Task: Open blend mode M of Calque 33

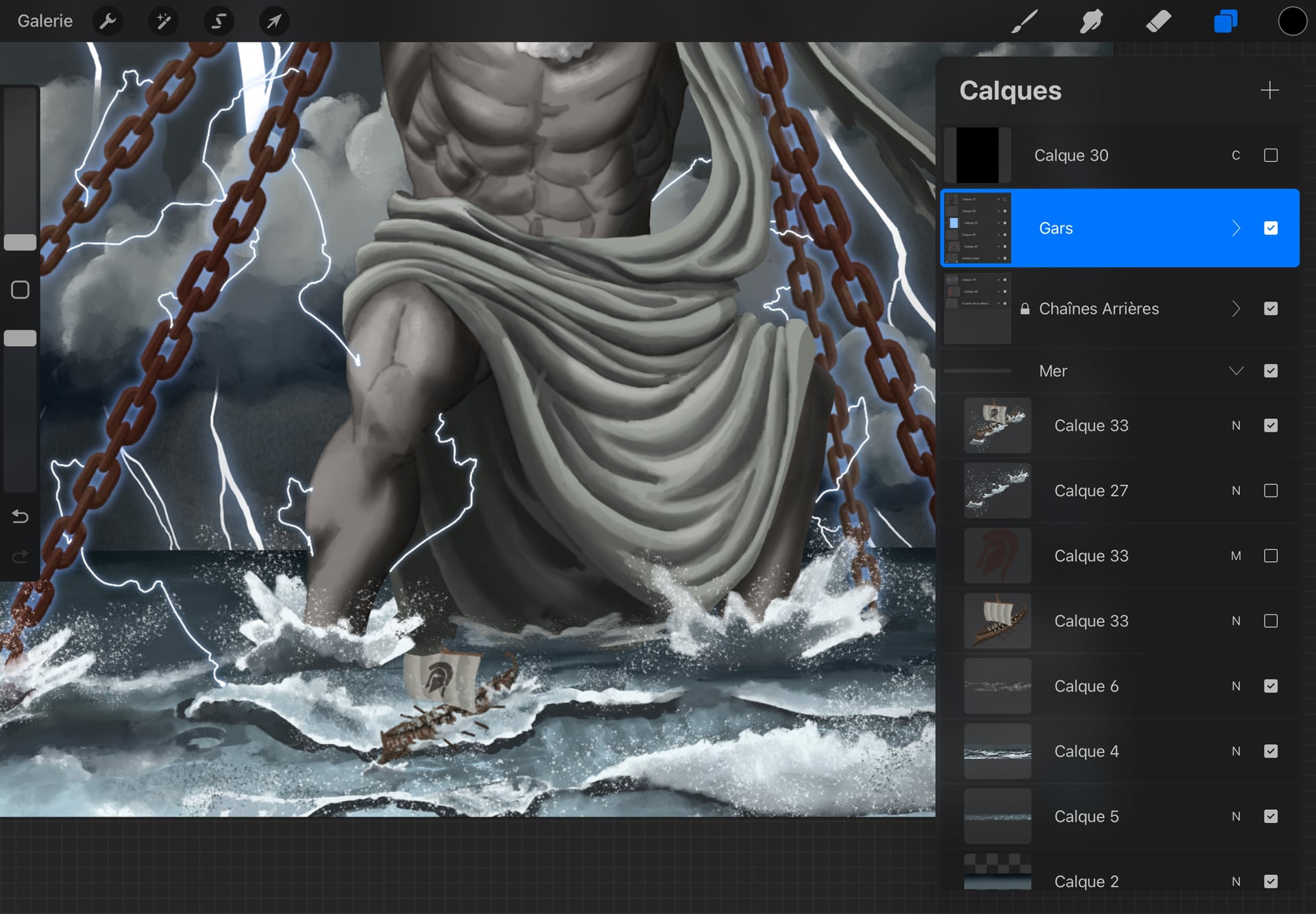Action: [1236, 556]
